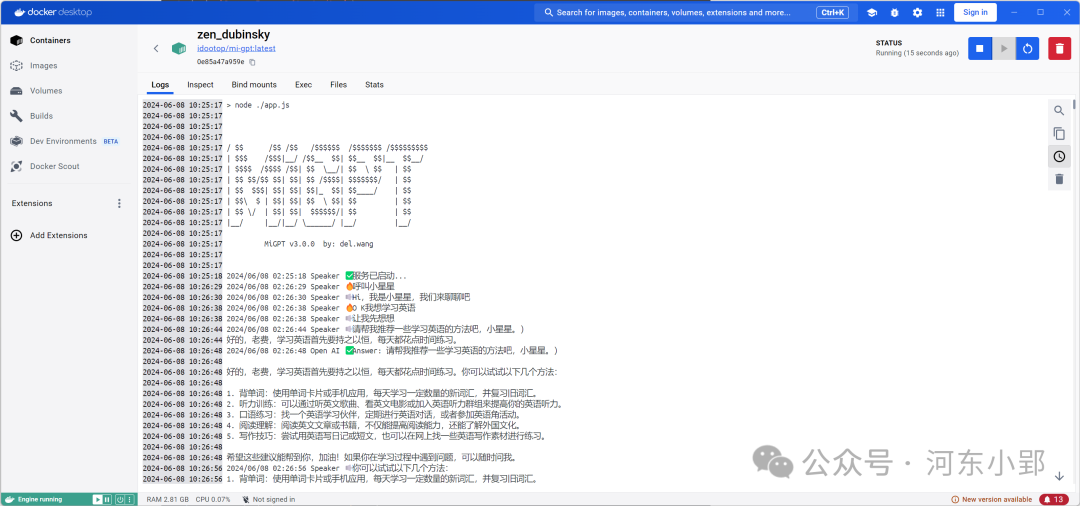This screenshot has width=1080, height=506.
Task: Open Docker settings gear icon
Action: (x=916, y=12)
